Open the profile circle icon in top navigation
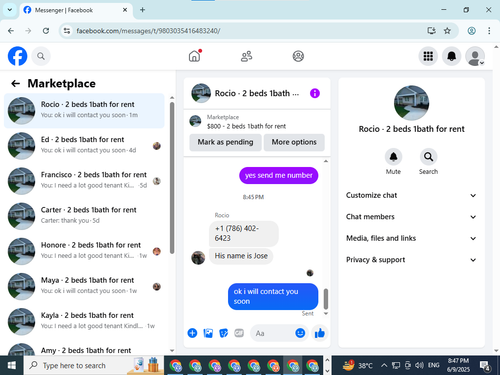Image resolution: width=500 pixels, height=375 pixels. coord(298,56)
